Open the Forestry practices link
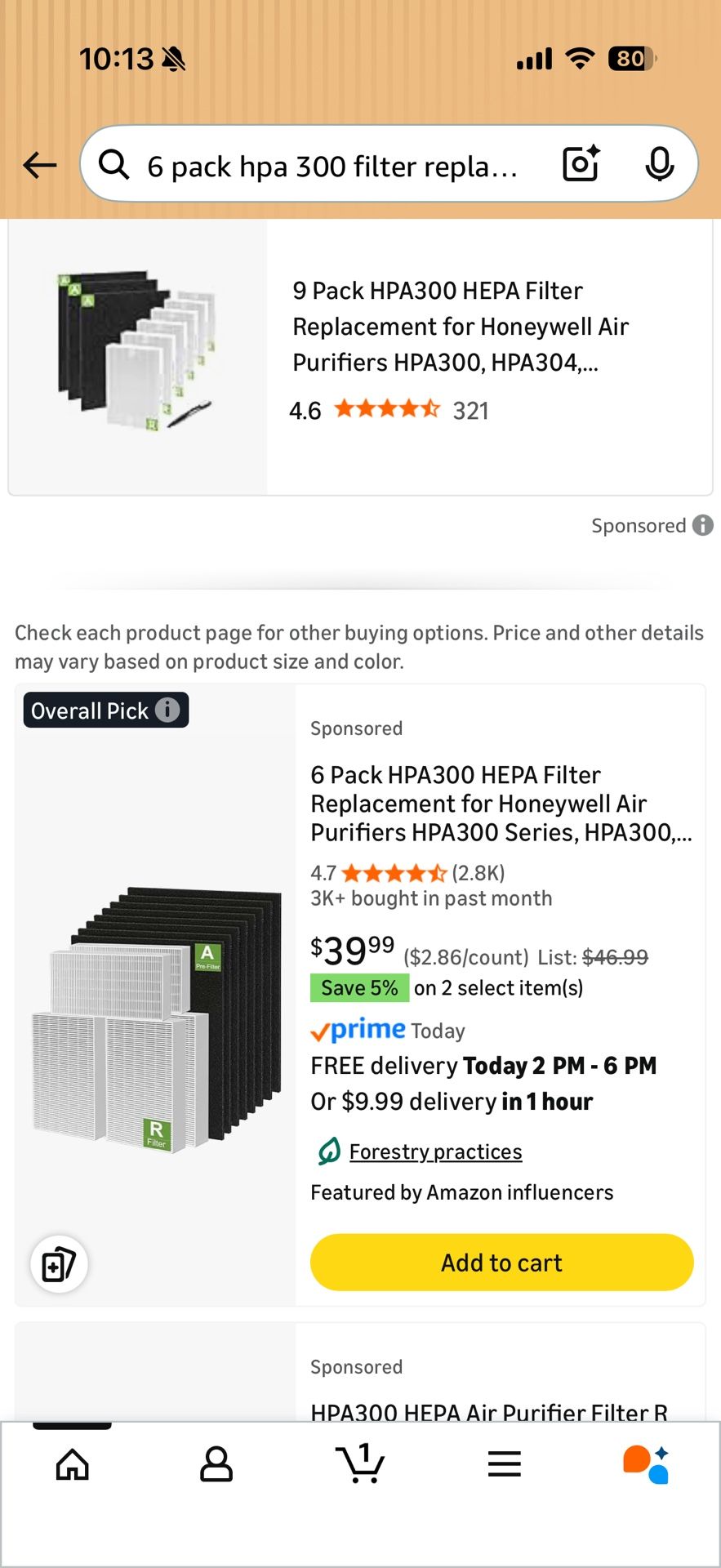This screenshot has height=1568, width=721. click(435, 1151)
